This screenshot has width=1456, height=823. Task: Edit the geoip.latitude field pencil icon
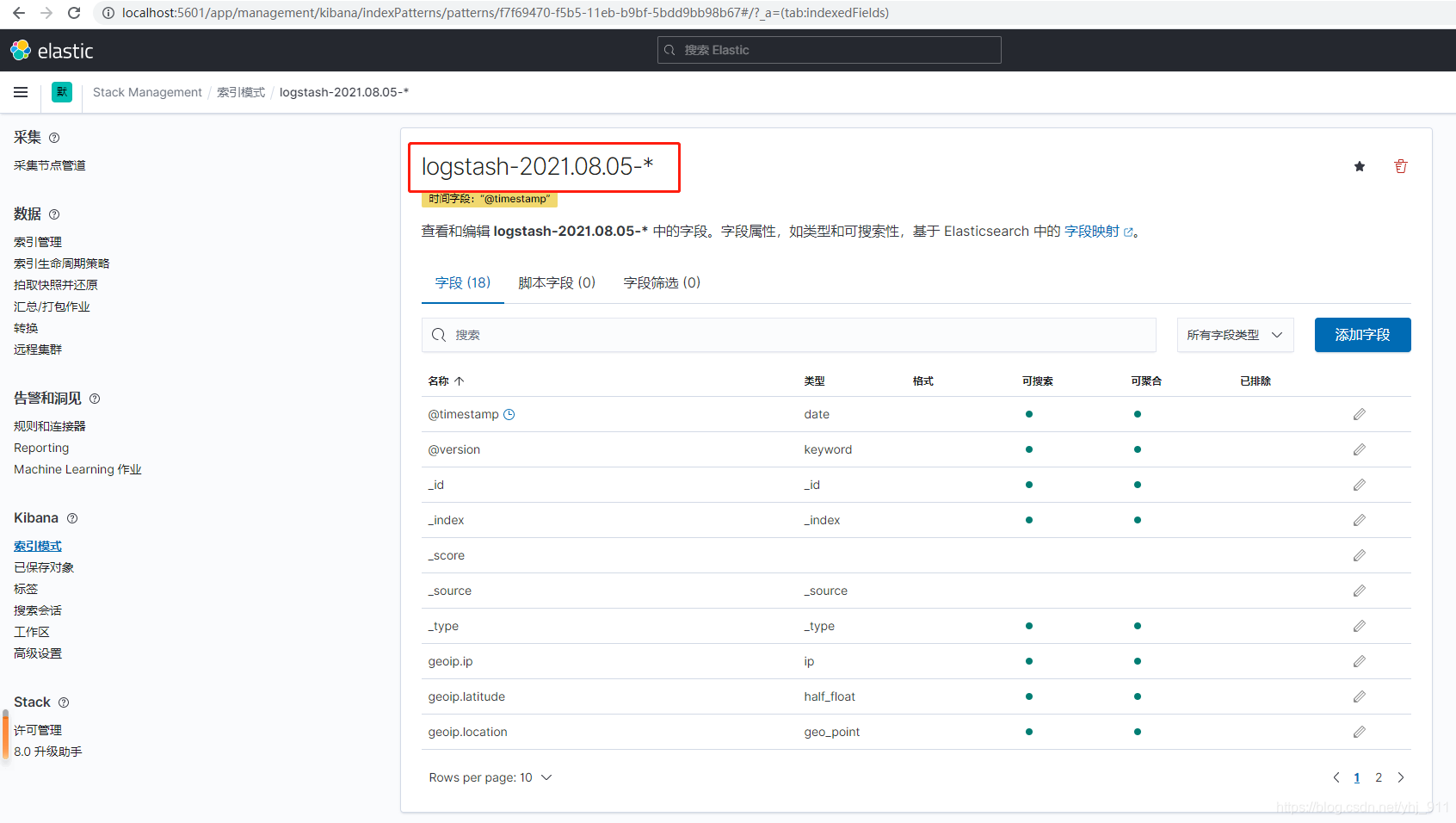pos(1360,696)
